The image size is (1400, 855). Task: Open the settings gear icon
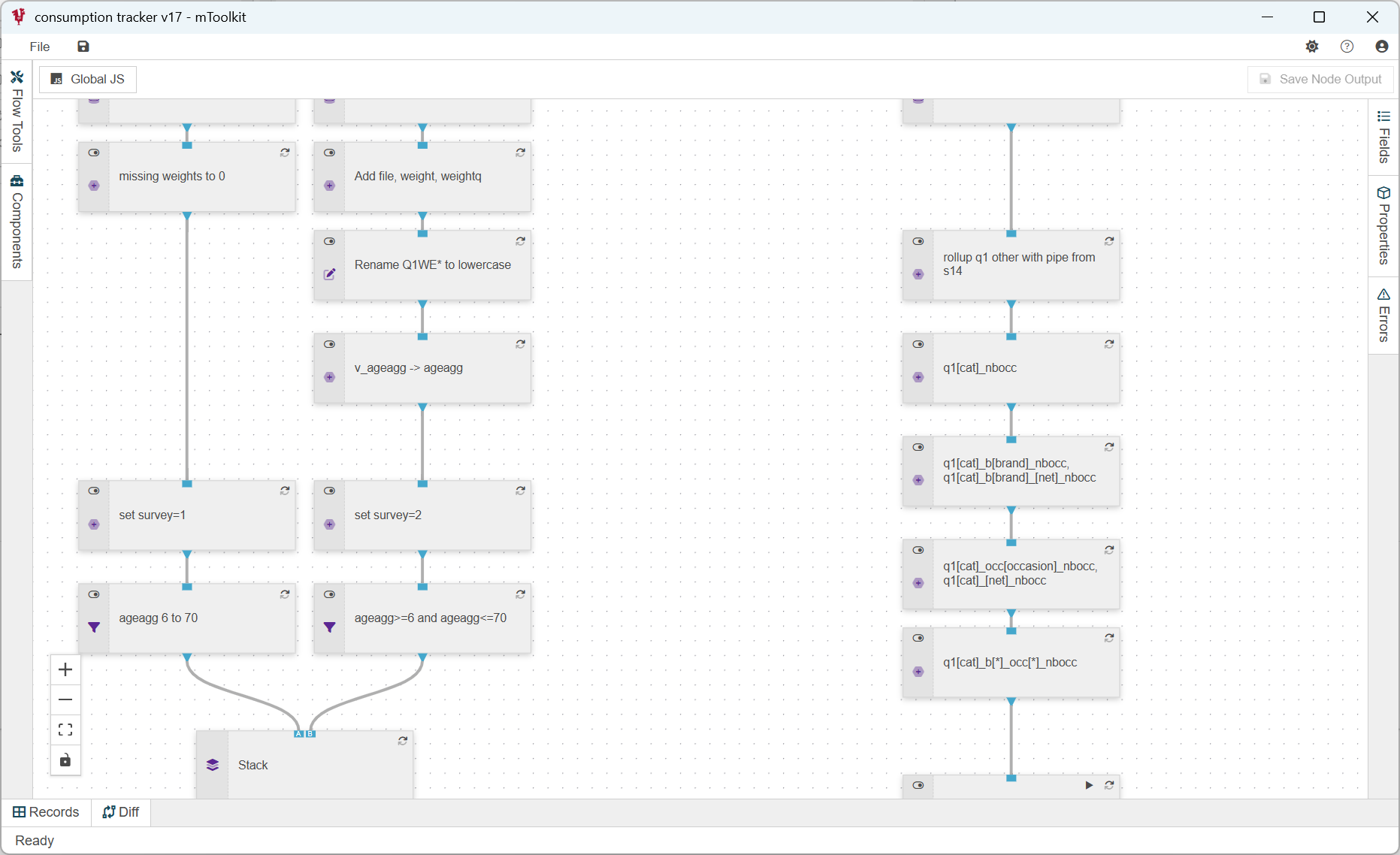pos(1312,47)
